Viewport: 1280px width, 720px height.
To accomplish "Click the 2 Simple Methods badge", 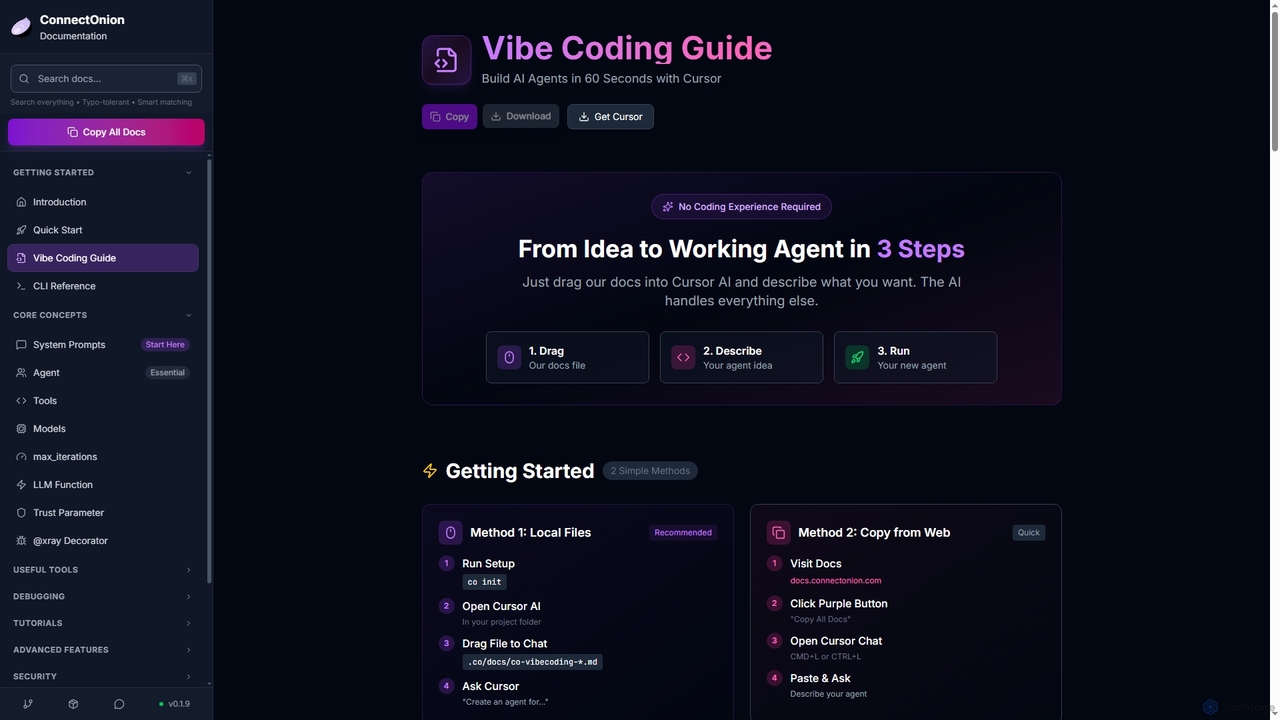I will click(x=650, y=471).
